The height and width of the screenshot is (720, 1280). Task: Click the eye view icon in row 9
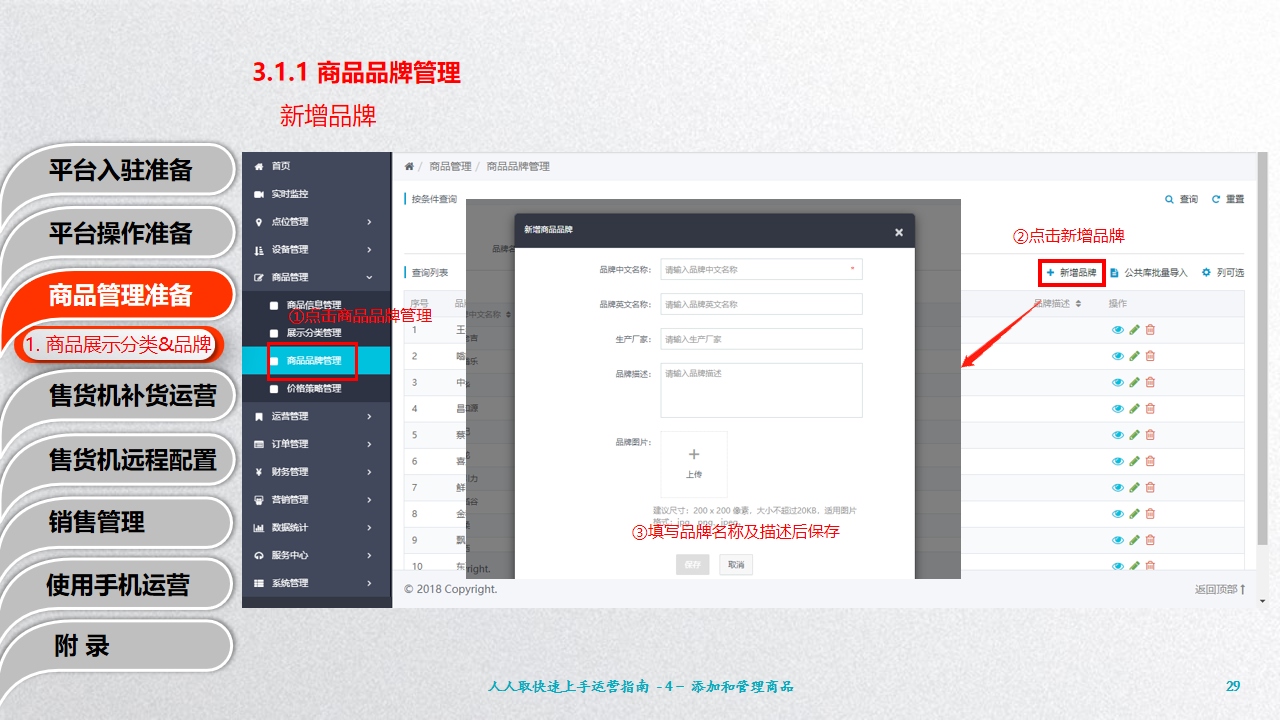pos(1118,539)
